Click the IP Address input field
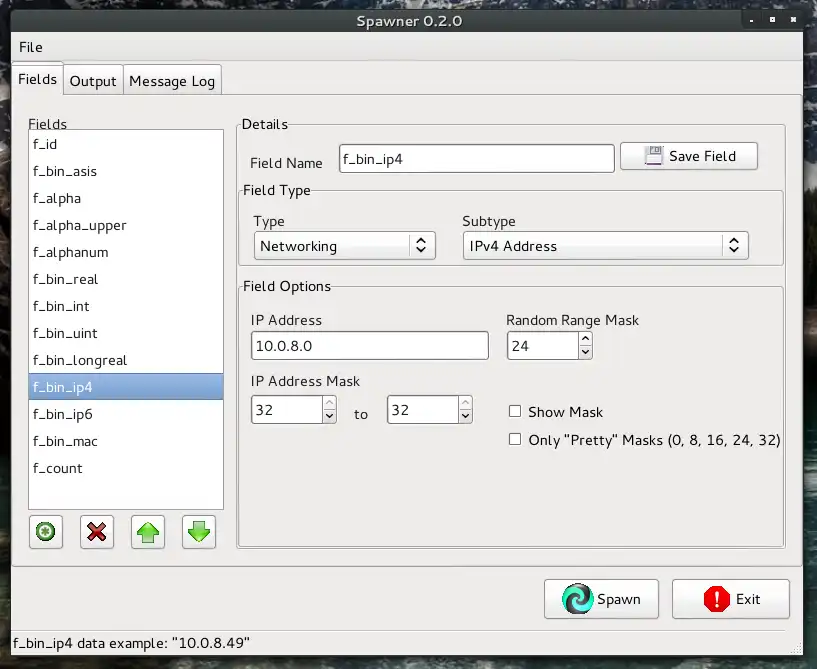This screenshot has height=669, width=817. pos(369,345)
